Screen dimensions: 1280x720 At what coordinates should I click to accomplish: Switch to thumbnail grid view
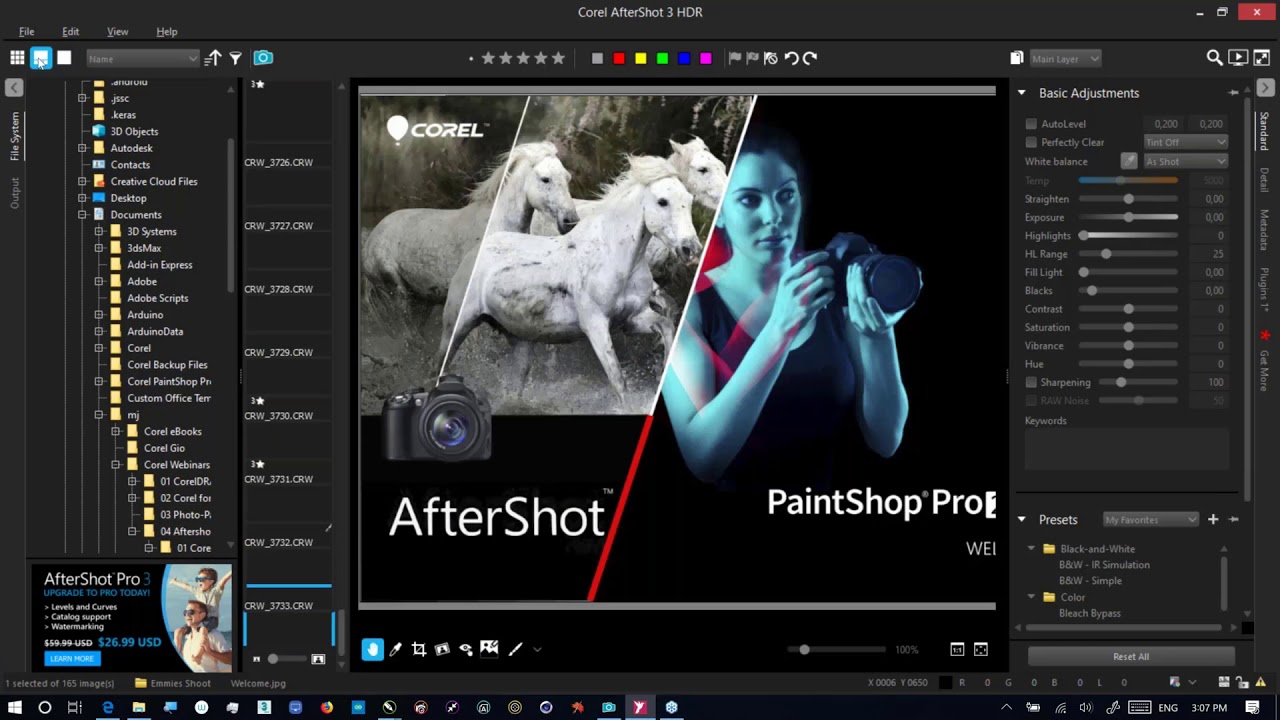click(x=17, y=58)
